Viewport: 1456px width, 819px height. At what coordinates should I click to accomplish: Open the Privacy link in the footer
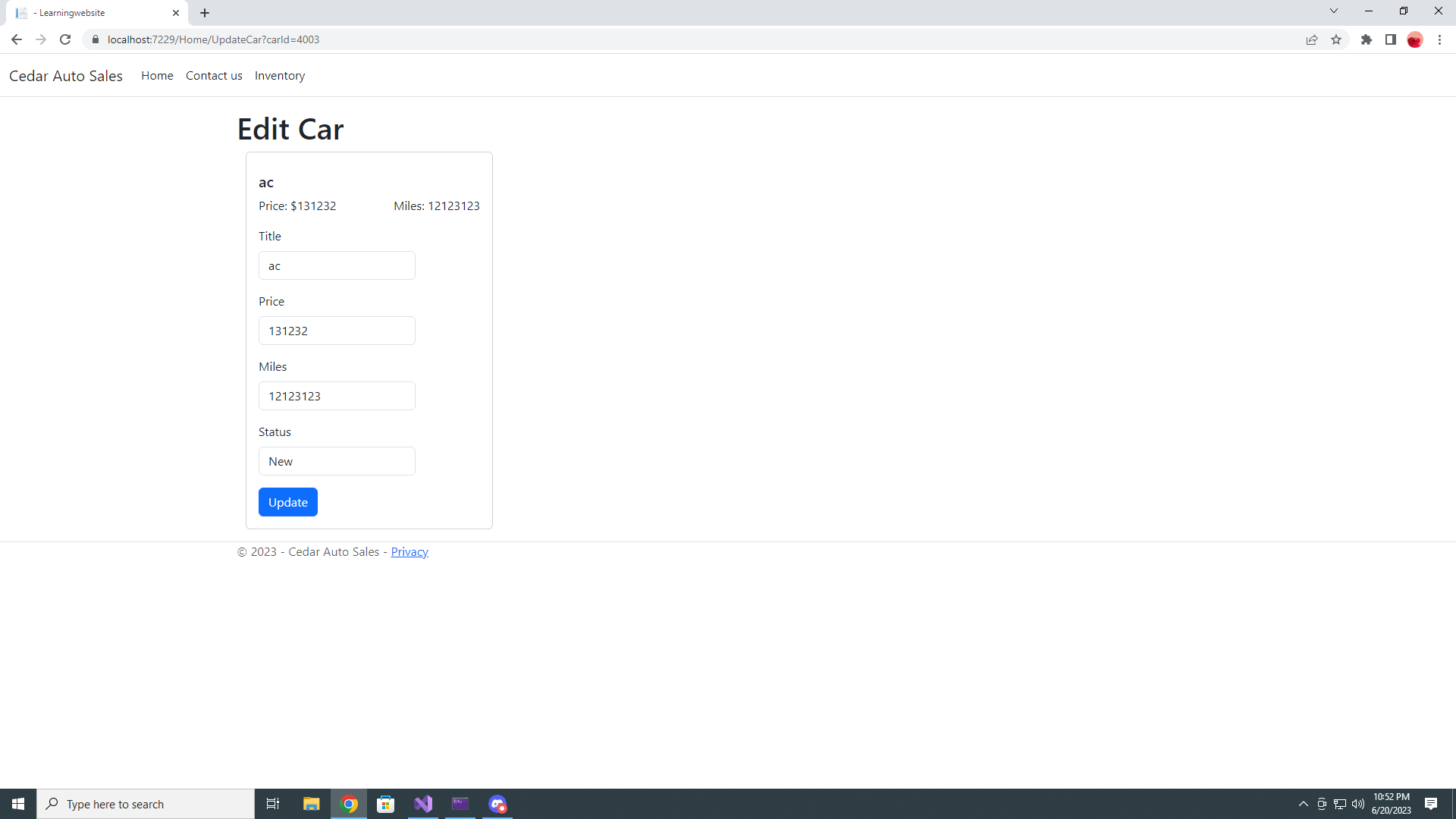click(x=409, y=551)
